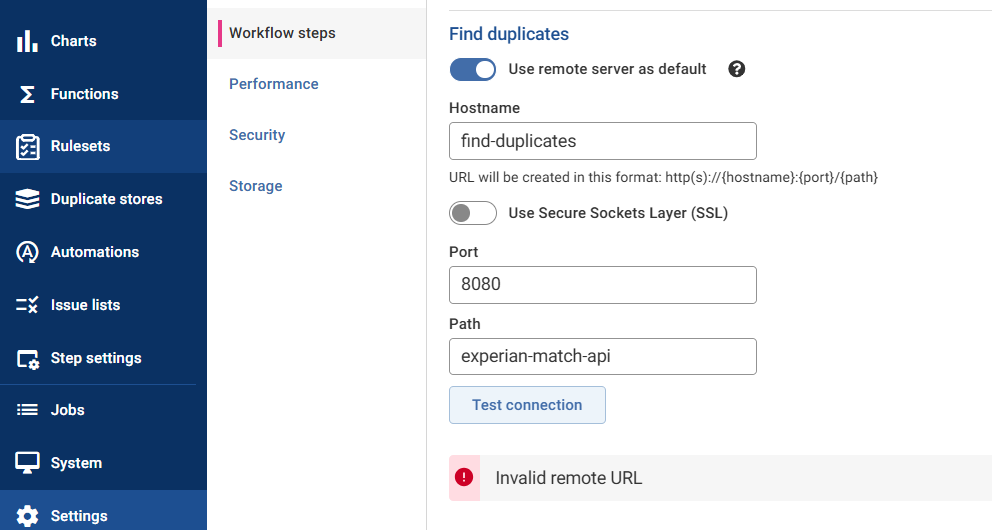Click the red error alert icon
Image resolution: width=992 pixels, height=530 pixels.
coord(464,477)
